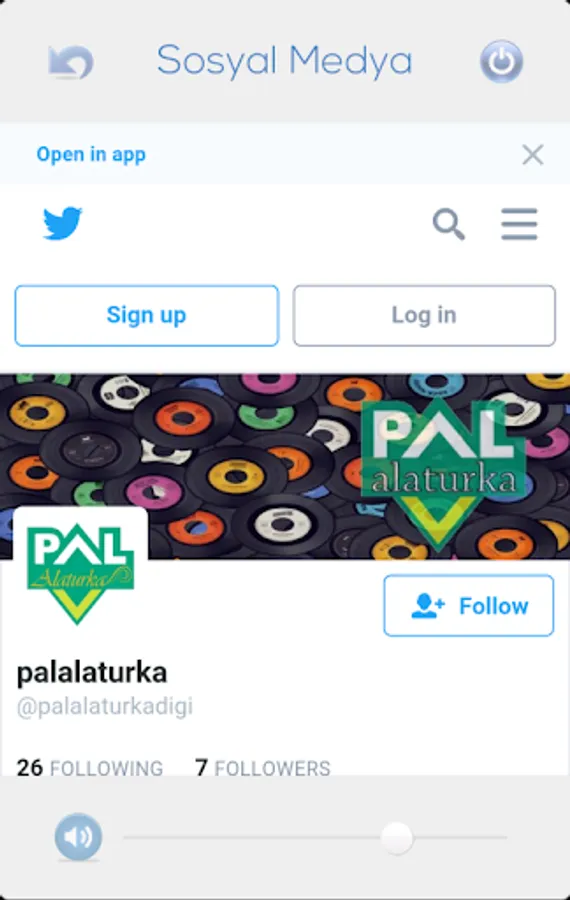Click the Log in button
Image resolution: width=570 pixels, height=900 pixels.
(x=424, y=316)
